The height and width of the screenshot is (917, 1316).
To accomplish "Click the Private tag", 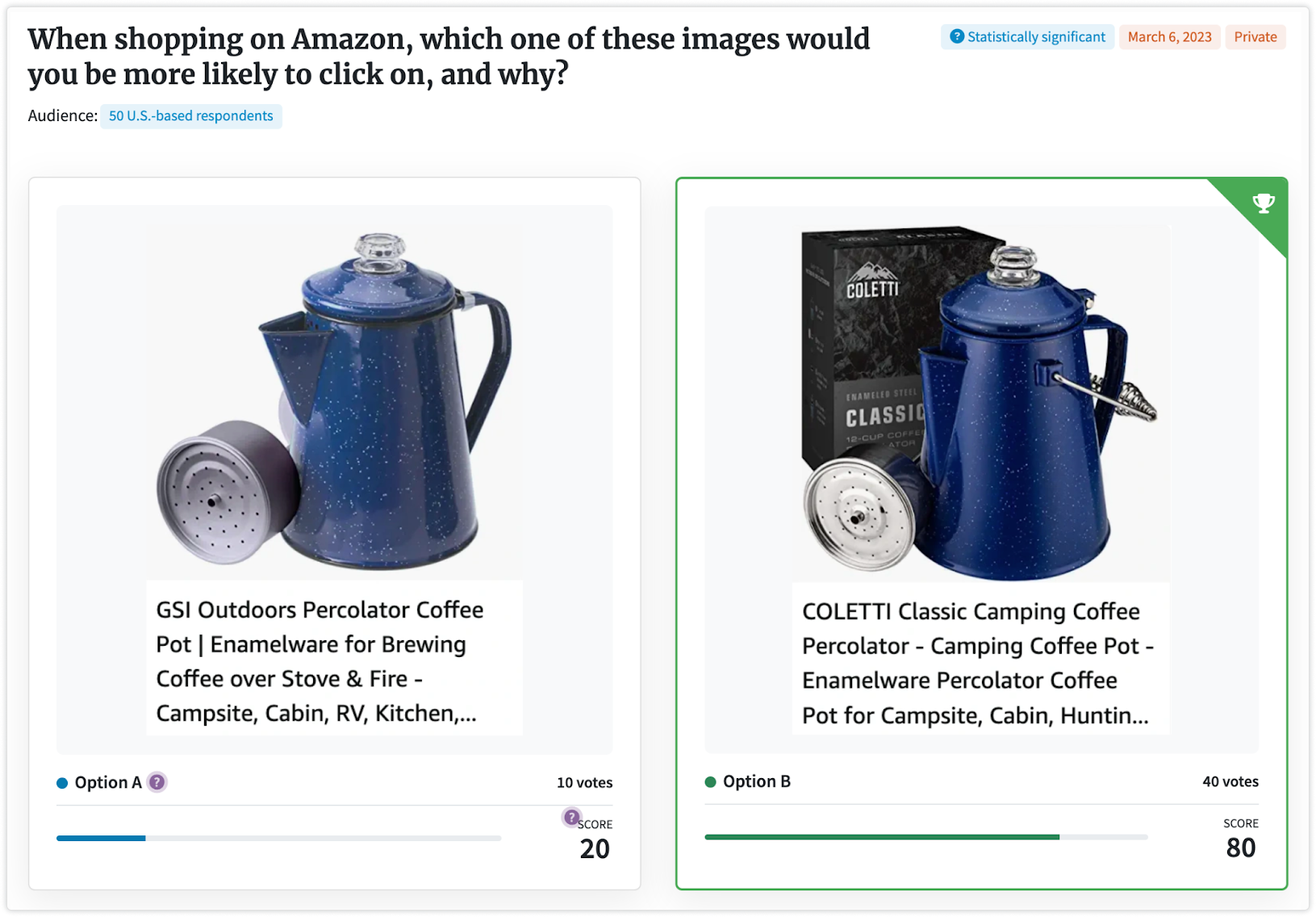I will [x=1255, y=37].
